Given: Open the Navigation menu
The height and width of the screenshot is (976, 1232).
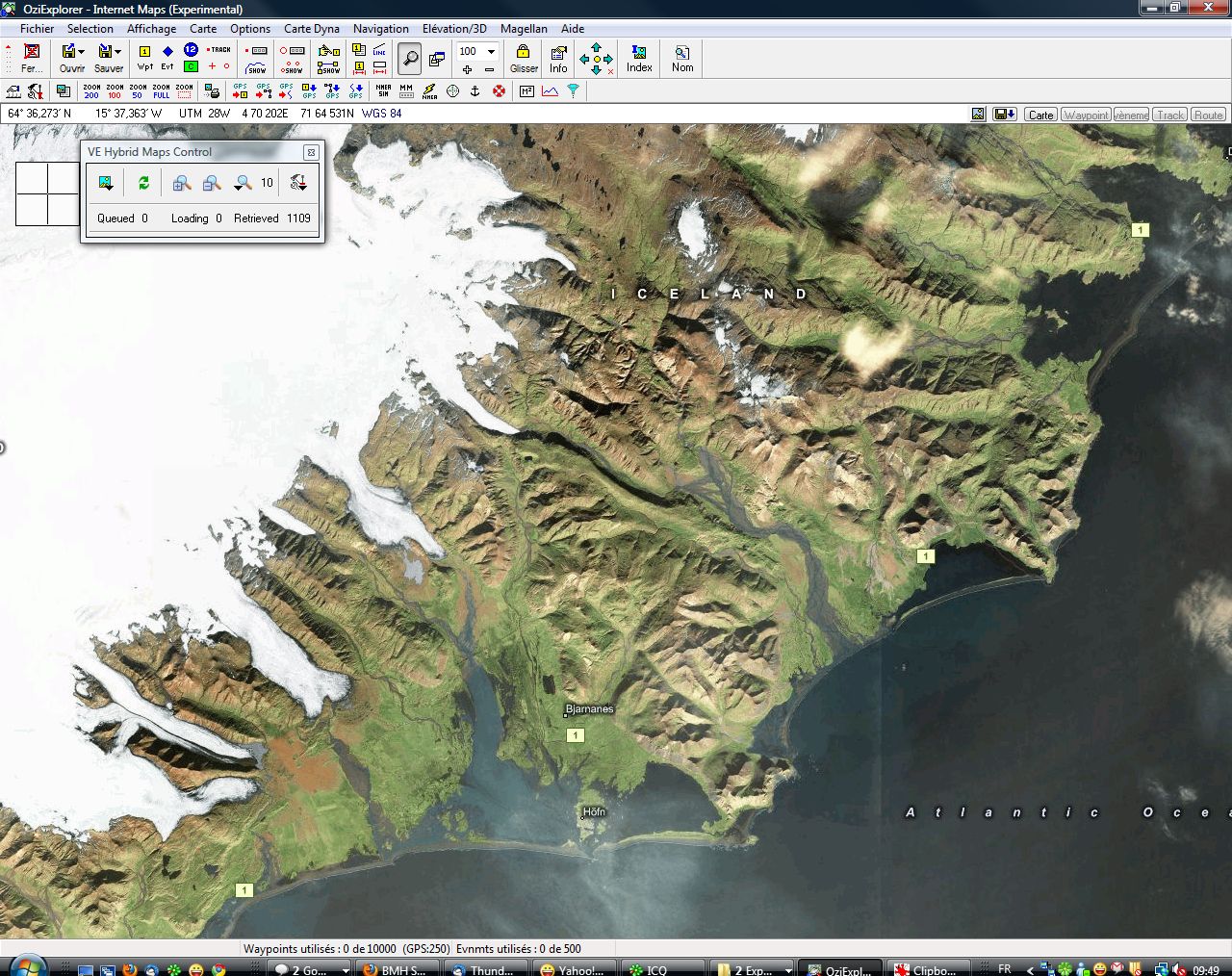Looking at the screenshot, I should click(x=380, y=29).
